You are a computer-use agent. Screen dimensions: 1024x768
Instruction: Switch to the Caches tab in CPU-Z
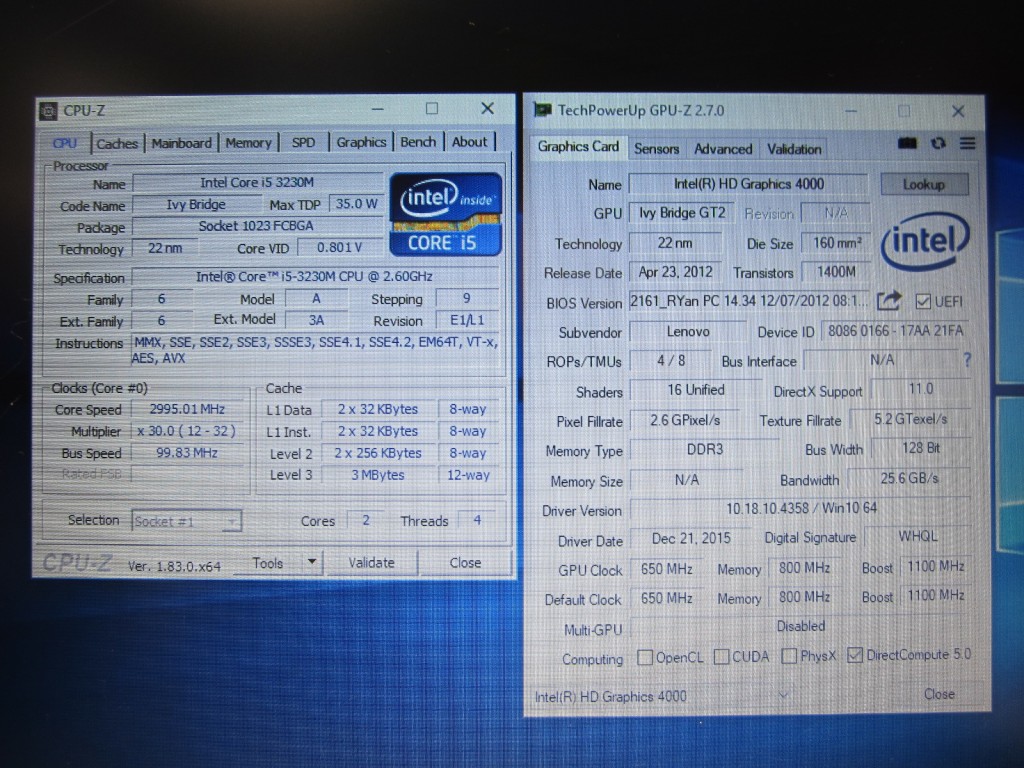click(117, 143)
